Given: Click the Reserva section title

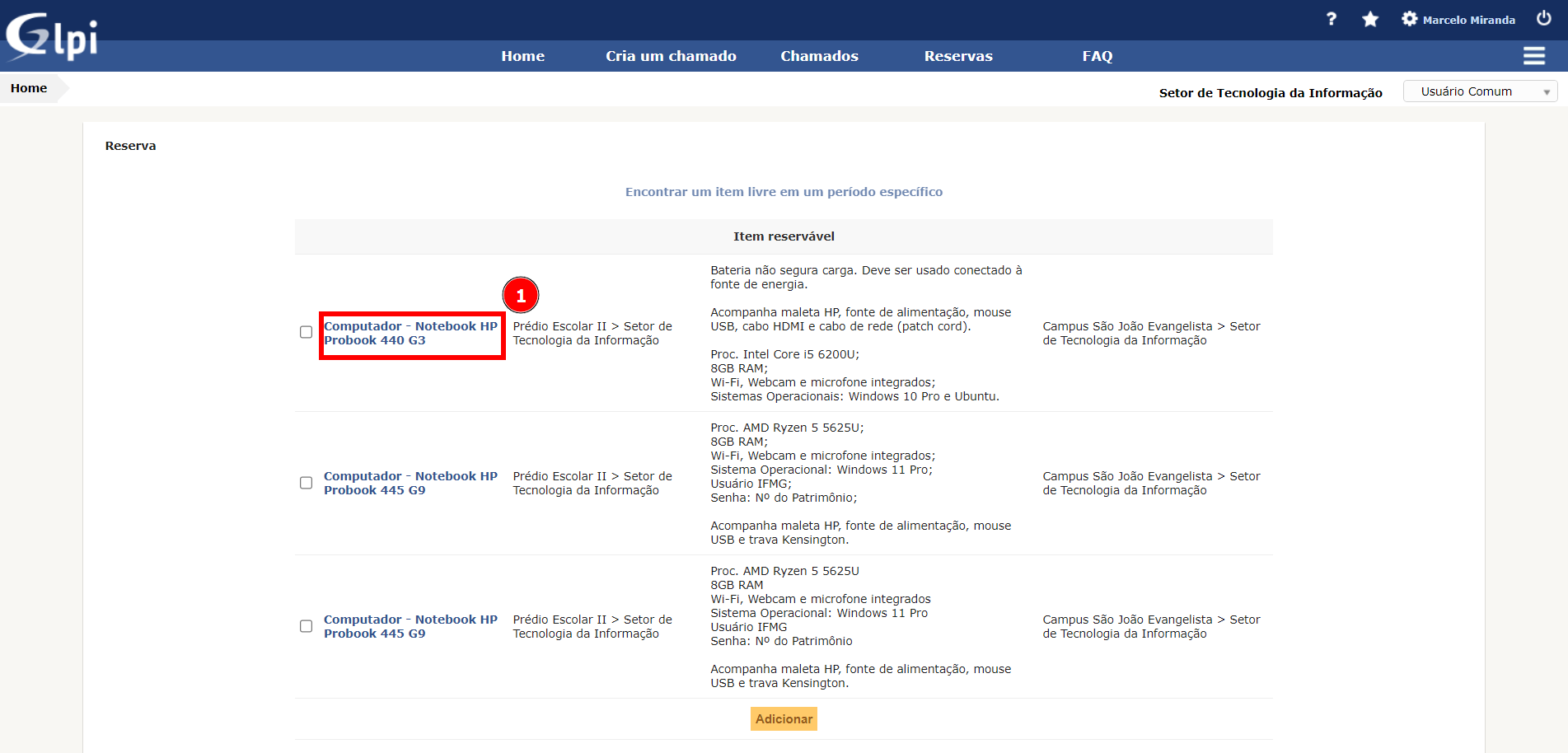Looking at the screenshot, I should point(130,146).
